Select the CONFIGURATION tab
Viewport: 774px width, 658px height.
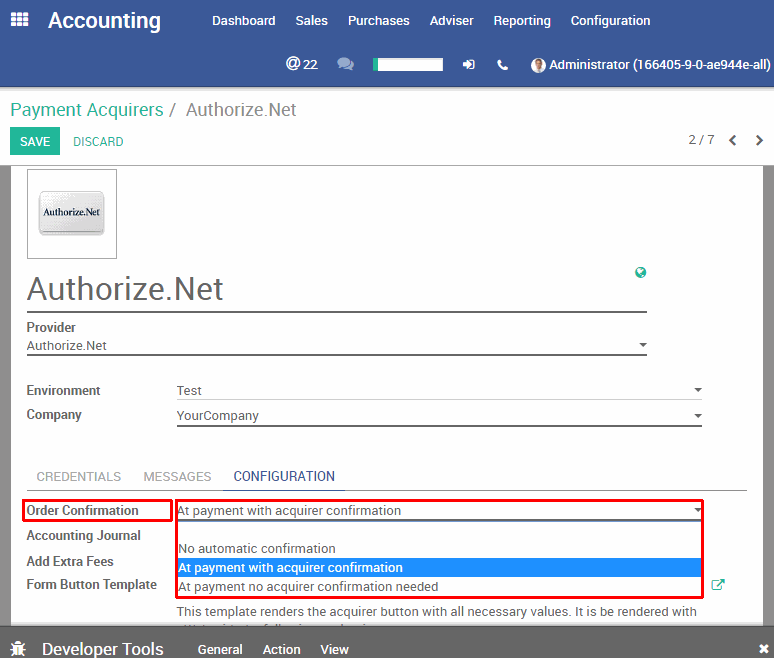point(284,476)
